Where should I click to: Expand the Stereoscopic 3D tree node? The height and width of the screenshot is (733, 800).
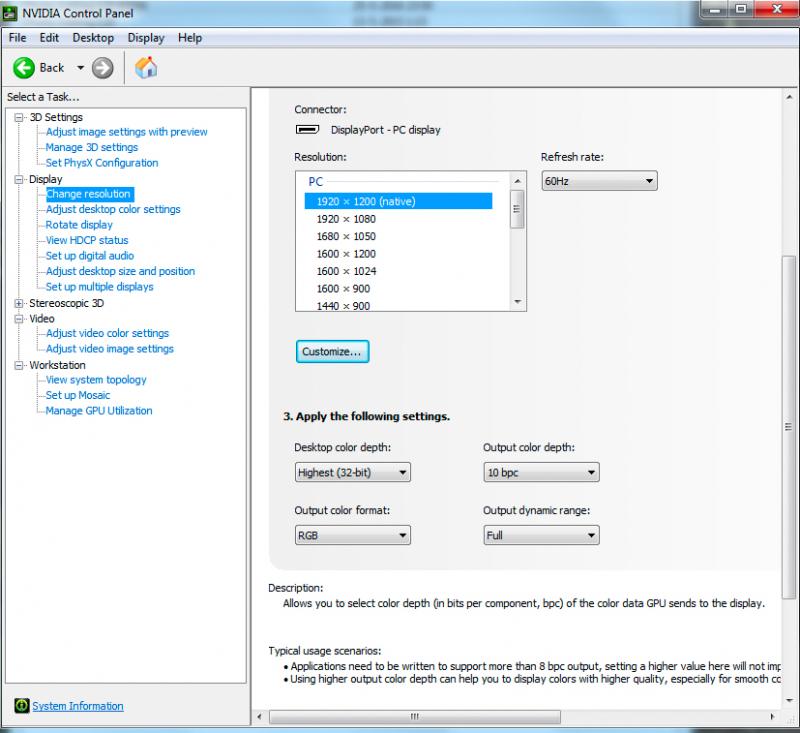click(19, 303)
